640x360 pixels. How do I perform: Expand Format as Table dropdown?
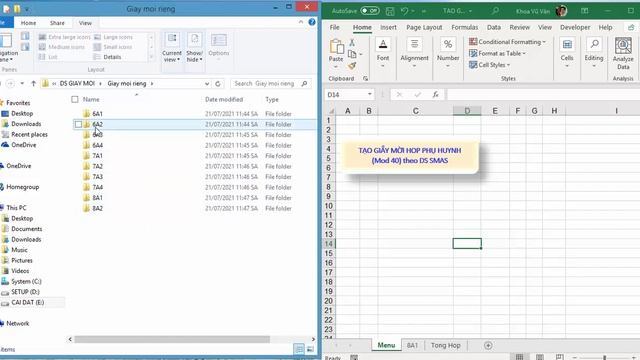coord(524,53)
